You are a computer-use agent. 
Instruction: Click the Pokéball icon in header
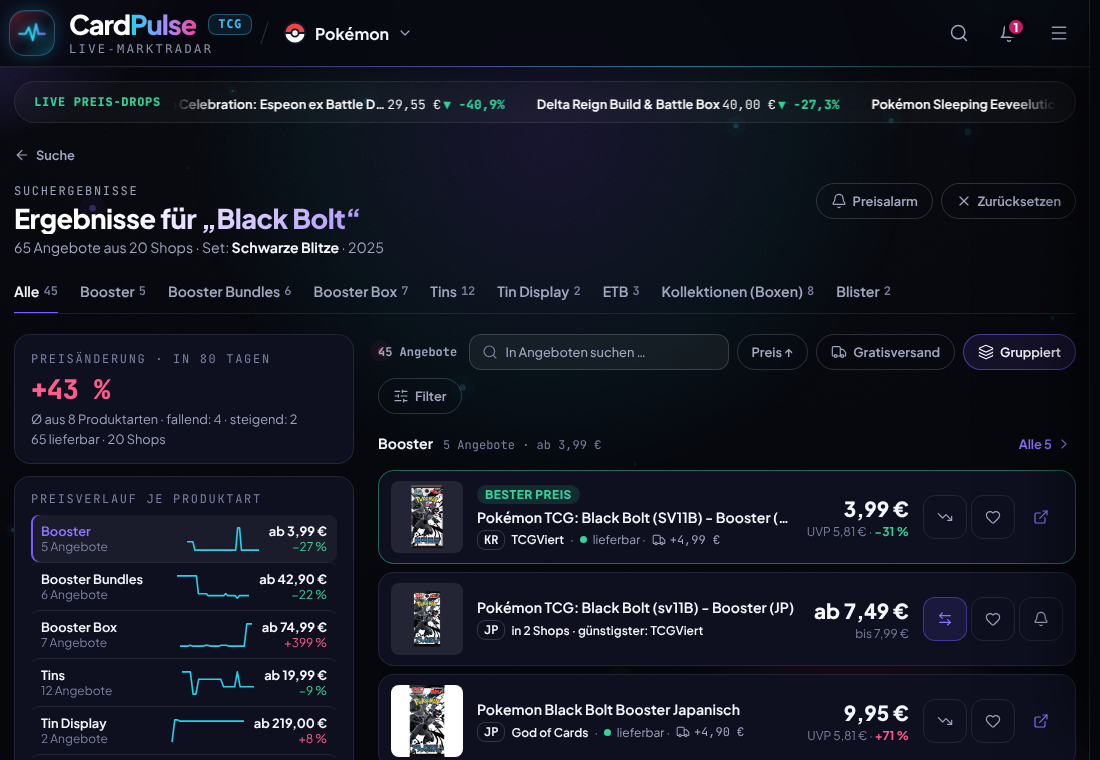coord(295,34)
